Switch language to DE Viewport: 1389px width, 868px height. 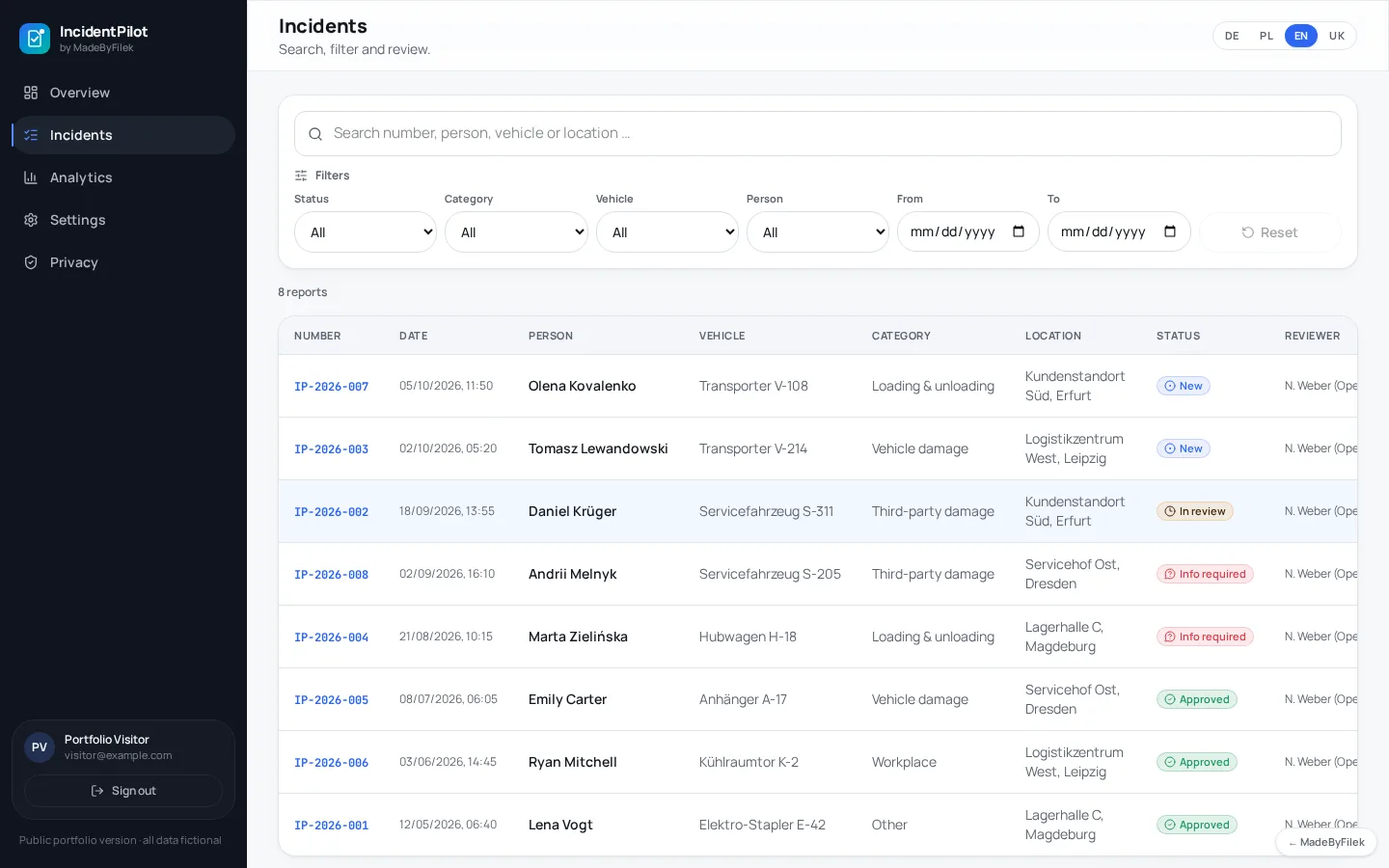(1232, 36)
